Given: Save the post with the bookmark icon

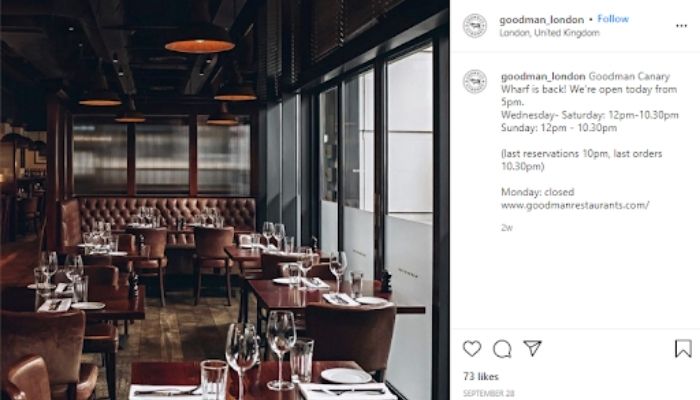Looking at the screenshot, I should 683,349.
